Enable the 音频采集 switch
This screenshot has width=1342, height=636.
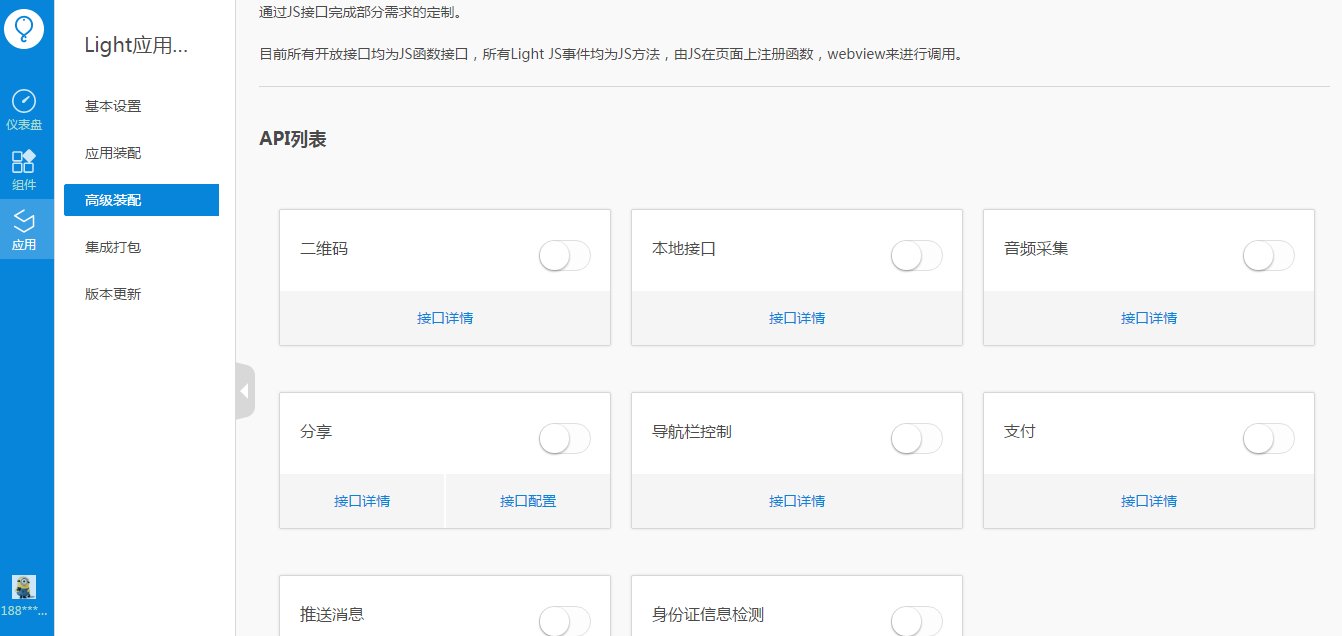(x=1269, y=256)
